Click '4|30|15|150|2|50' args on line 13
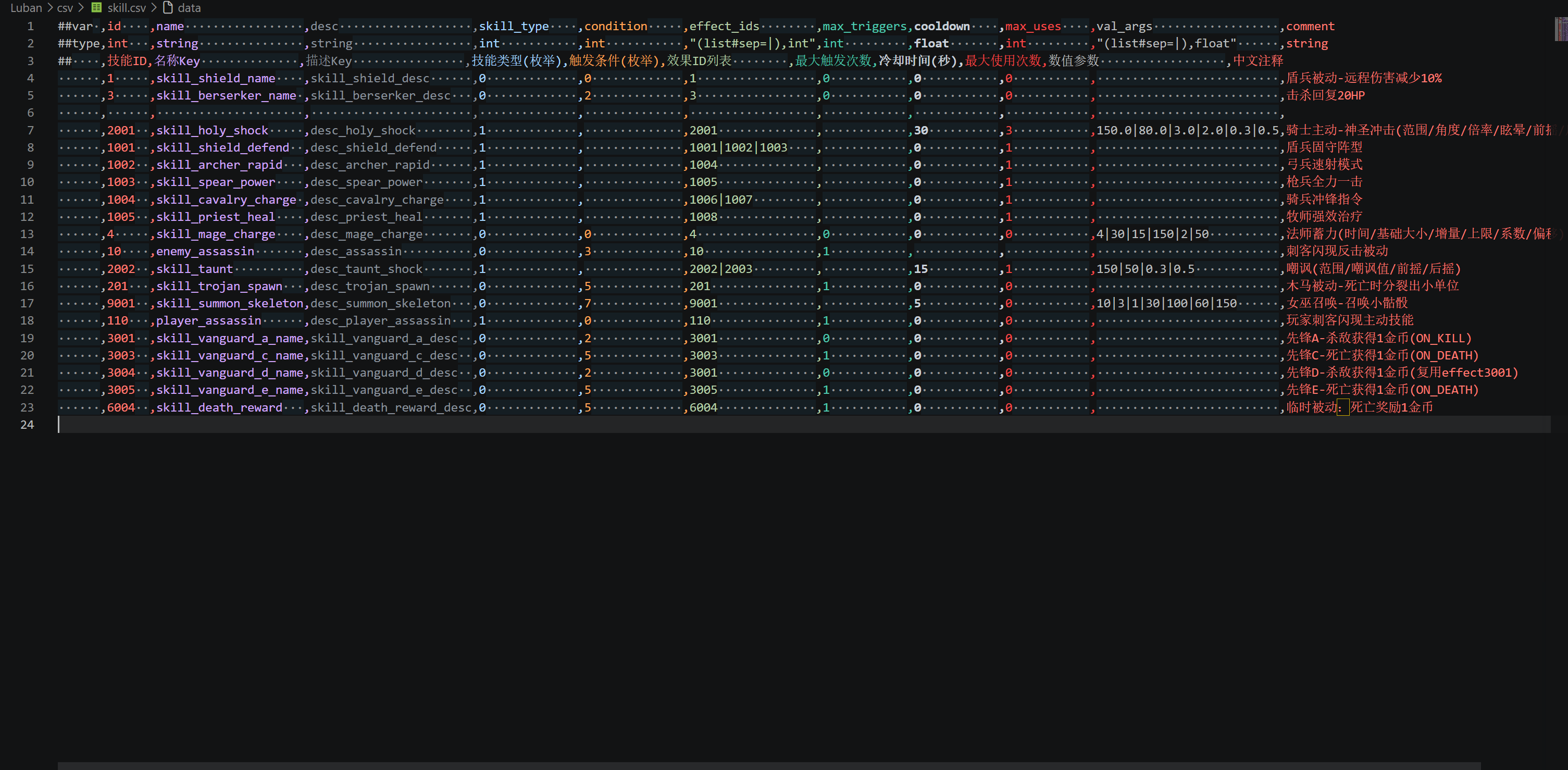The width and height of the screenshot is (1568, 770). point(1152,234)
